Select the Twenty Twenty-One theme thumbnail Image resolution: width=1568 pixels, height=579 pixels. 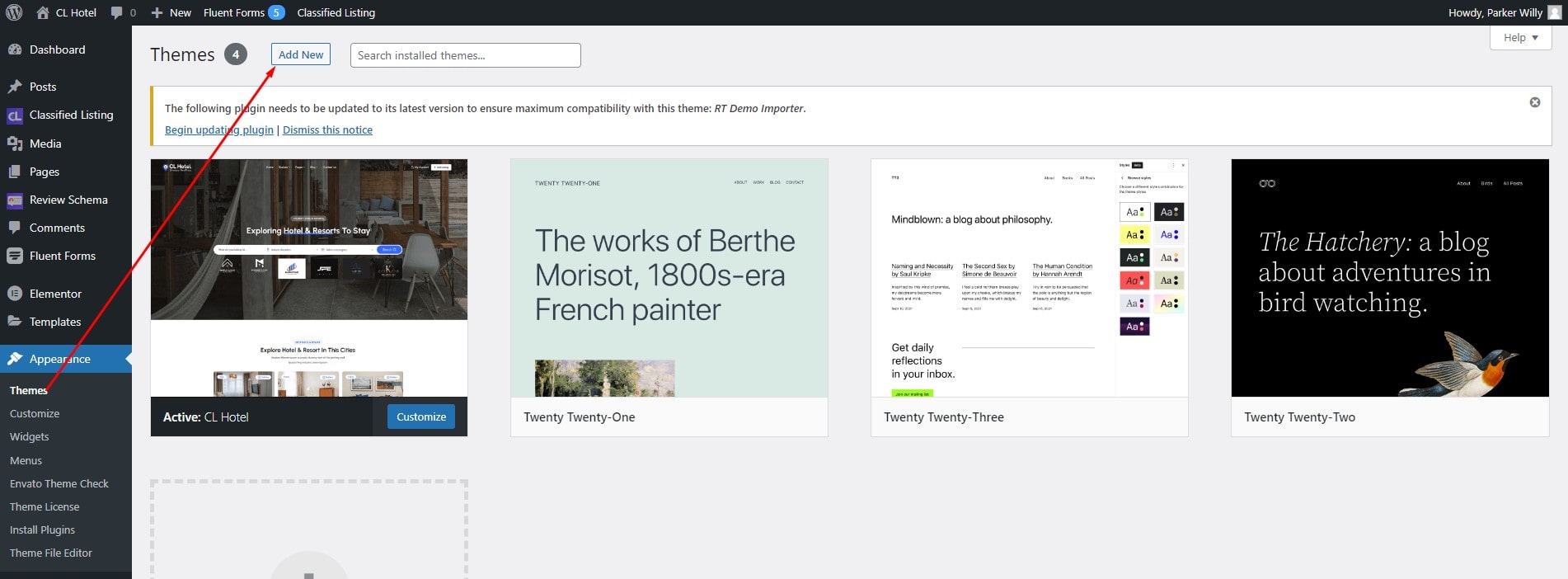669,278
